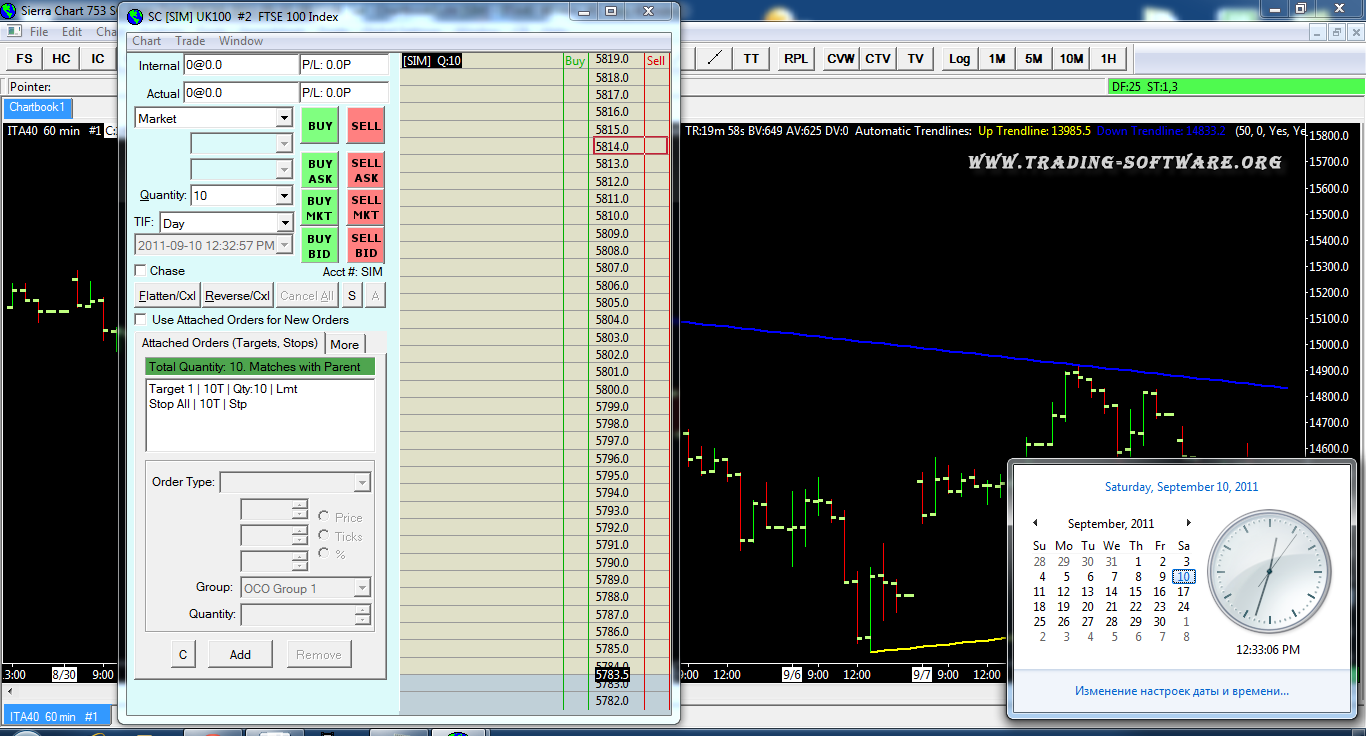Enable the Chase checkbox

141,271
